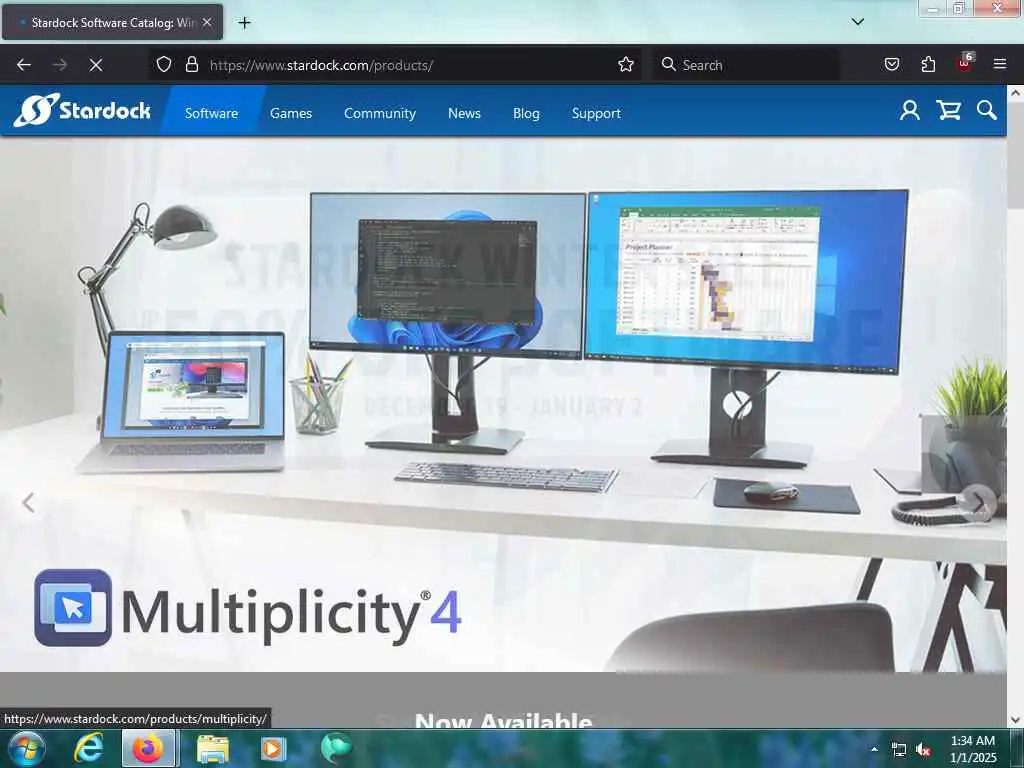This screenshot has width=1024, height=768.
Task: Click the muted volume tray icon
Action: 923,750
